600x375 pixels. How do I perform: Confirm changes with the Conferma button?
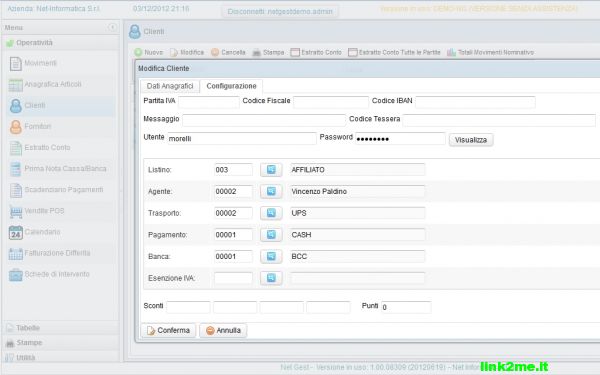click(168, 330)
